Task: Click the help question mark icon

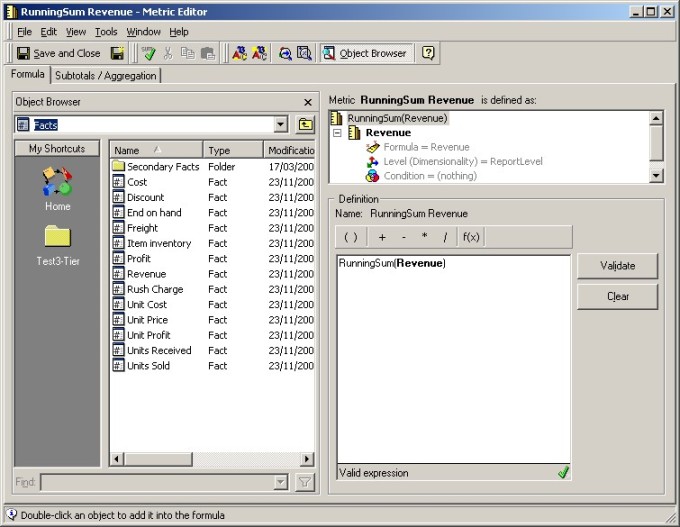Action: (428, 53)
